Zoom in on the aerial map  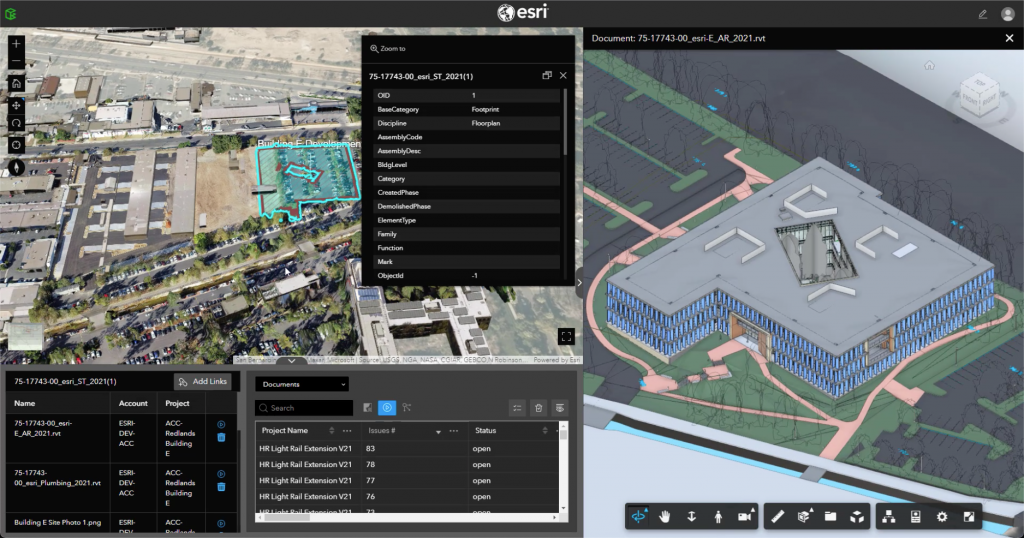click(x=16, y=44)
